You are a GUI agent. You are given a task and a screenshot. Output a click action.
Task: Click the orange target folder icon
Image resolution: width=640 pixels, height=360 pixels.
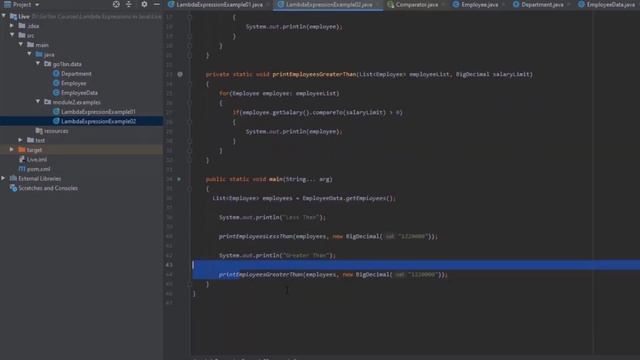coord(22,150)
